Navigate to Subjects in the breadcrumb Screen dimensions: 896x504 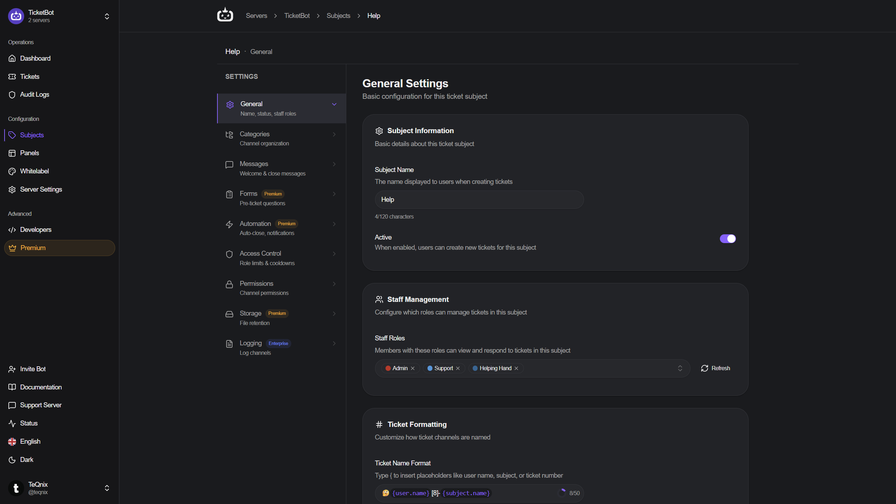click(338, 16)
